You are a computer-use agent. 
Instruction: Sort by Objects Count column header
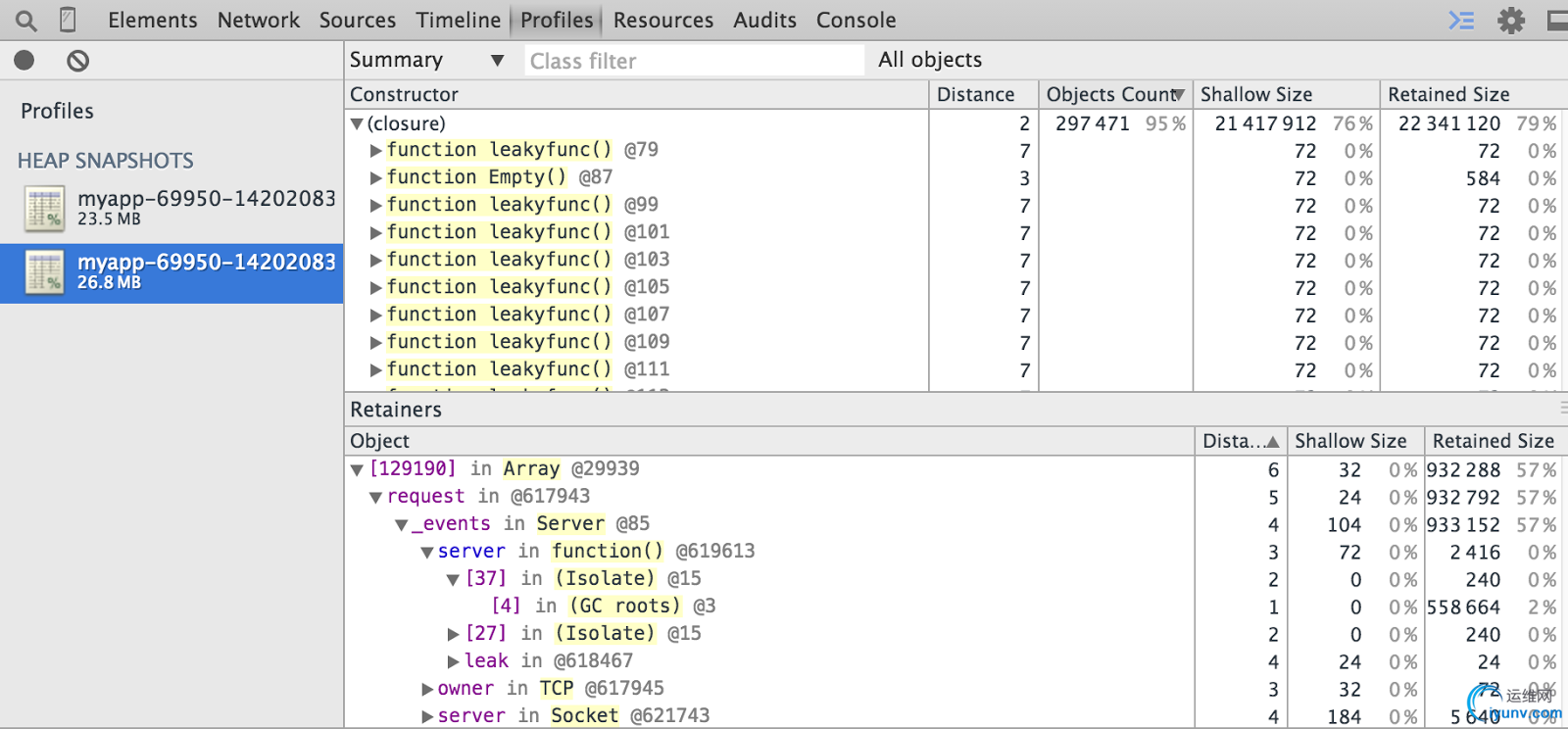(1115, 94)
